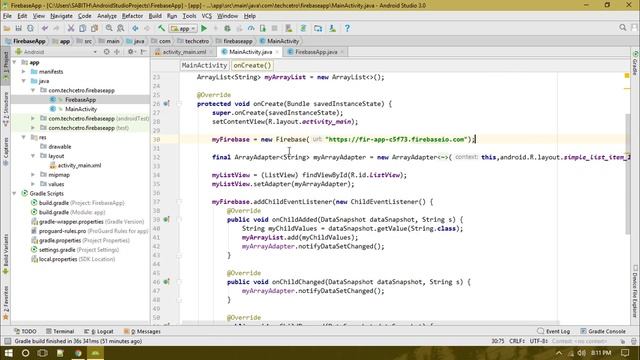Open project panel settings gear
Viewport: 640px width, 360px height.
click(x=131, y=52)
